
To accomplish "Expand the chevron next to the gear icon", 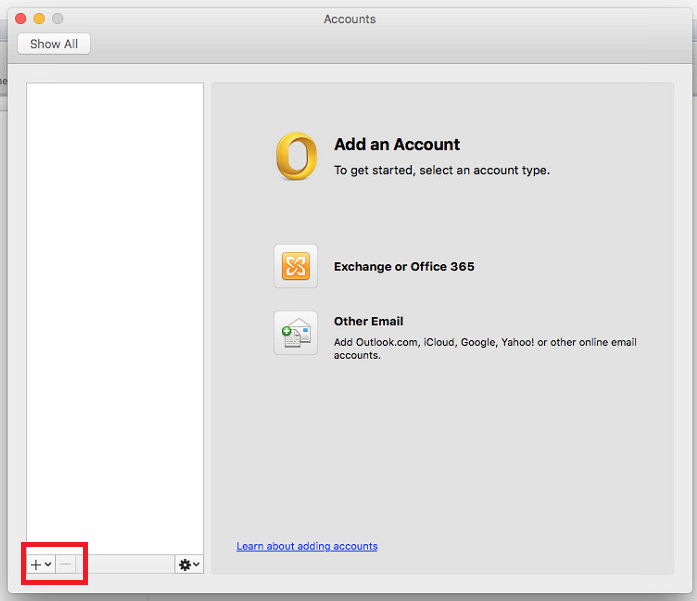I will coord(196,565).
